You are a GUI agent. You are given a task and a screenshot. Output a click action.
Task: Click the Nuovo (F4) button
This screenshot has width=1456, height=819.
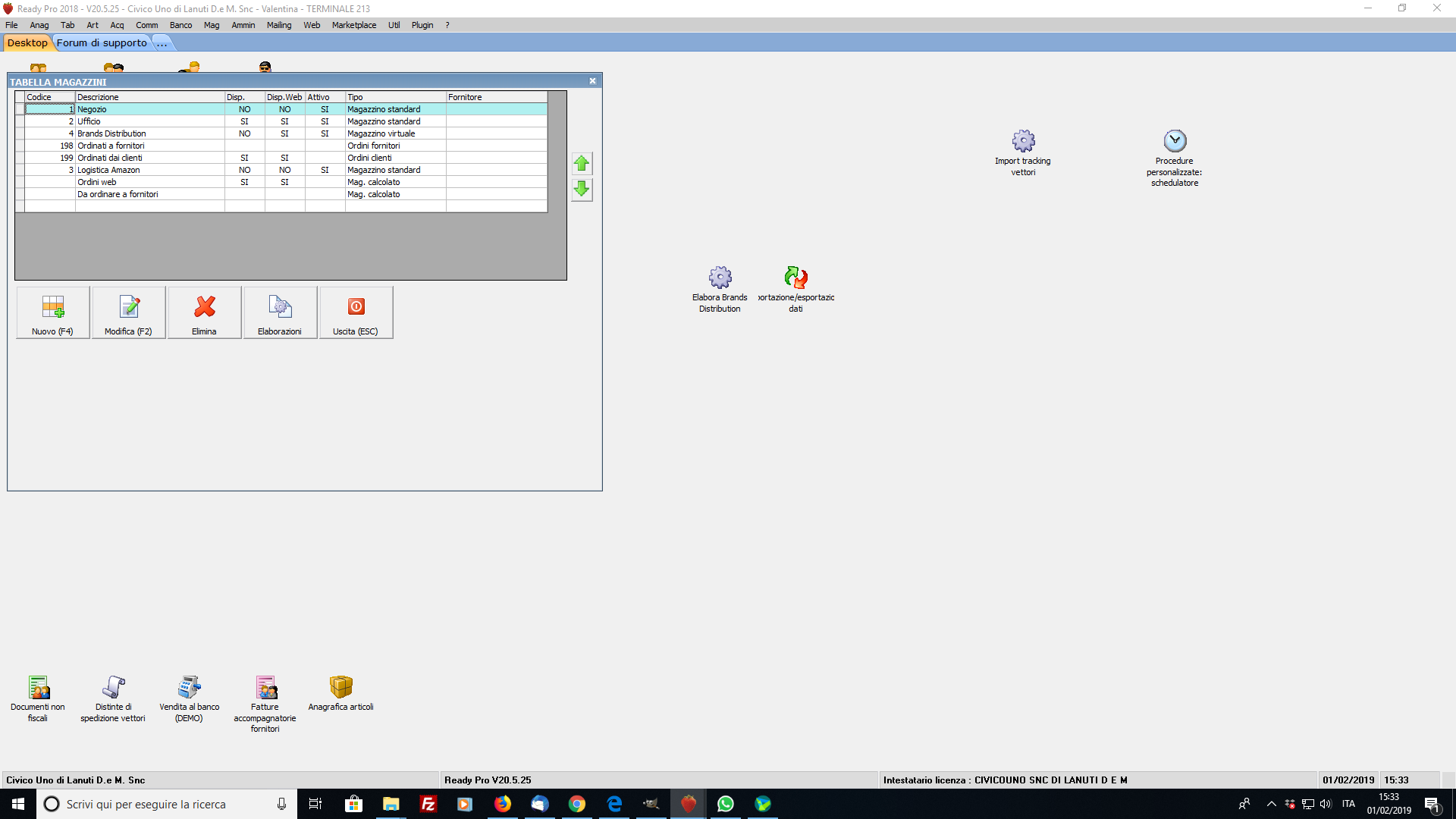click(x=53, y=312)
